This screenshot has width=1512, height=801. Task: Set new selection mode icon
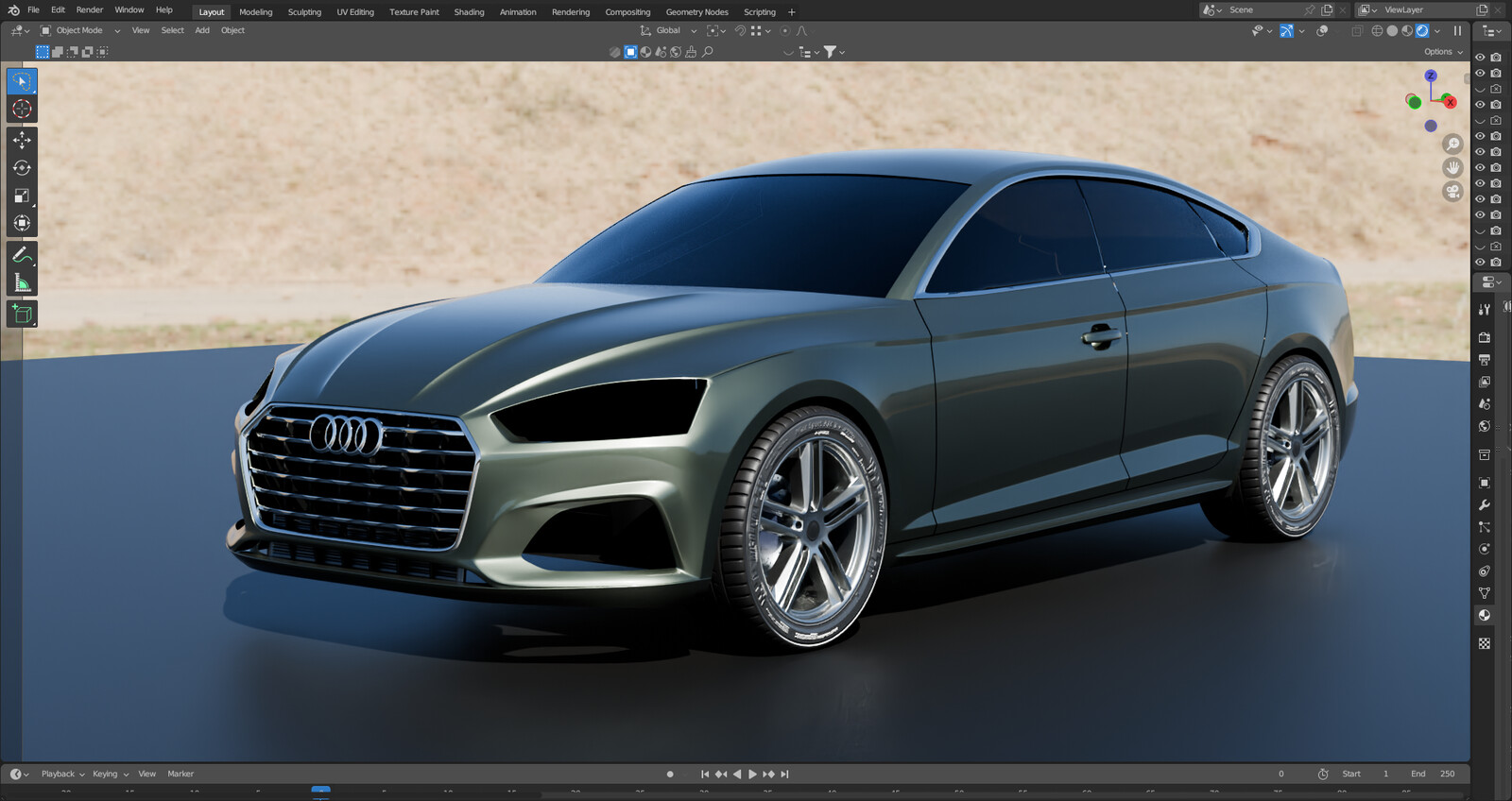(43, 52)
